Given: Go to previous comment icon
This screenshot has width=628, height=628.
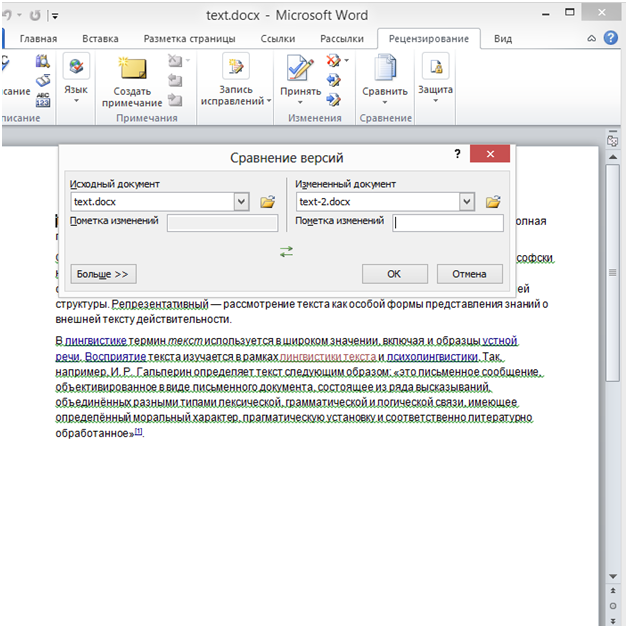Looking at the screenshot, I should [175, 81].
